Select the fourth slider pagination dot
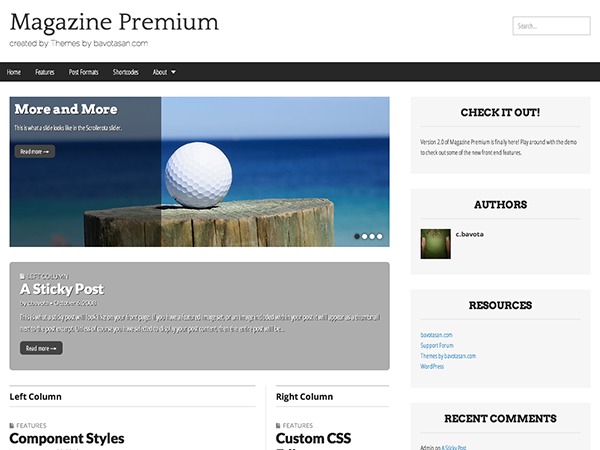The height and width of the screenshot is (450, 600). [380, 236]
